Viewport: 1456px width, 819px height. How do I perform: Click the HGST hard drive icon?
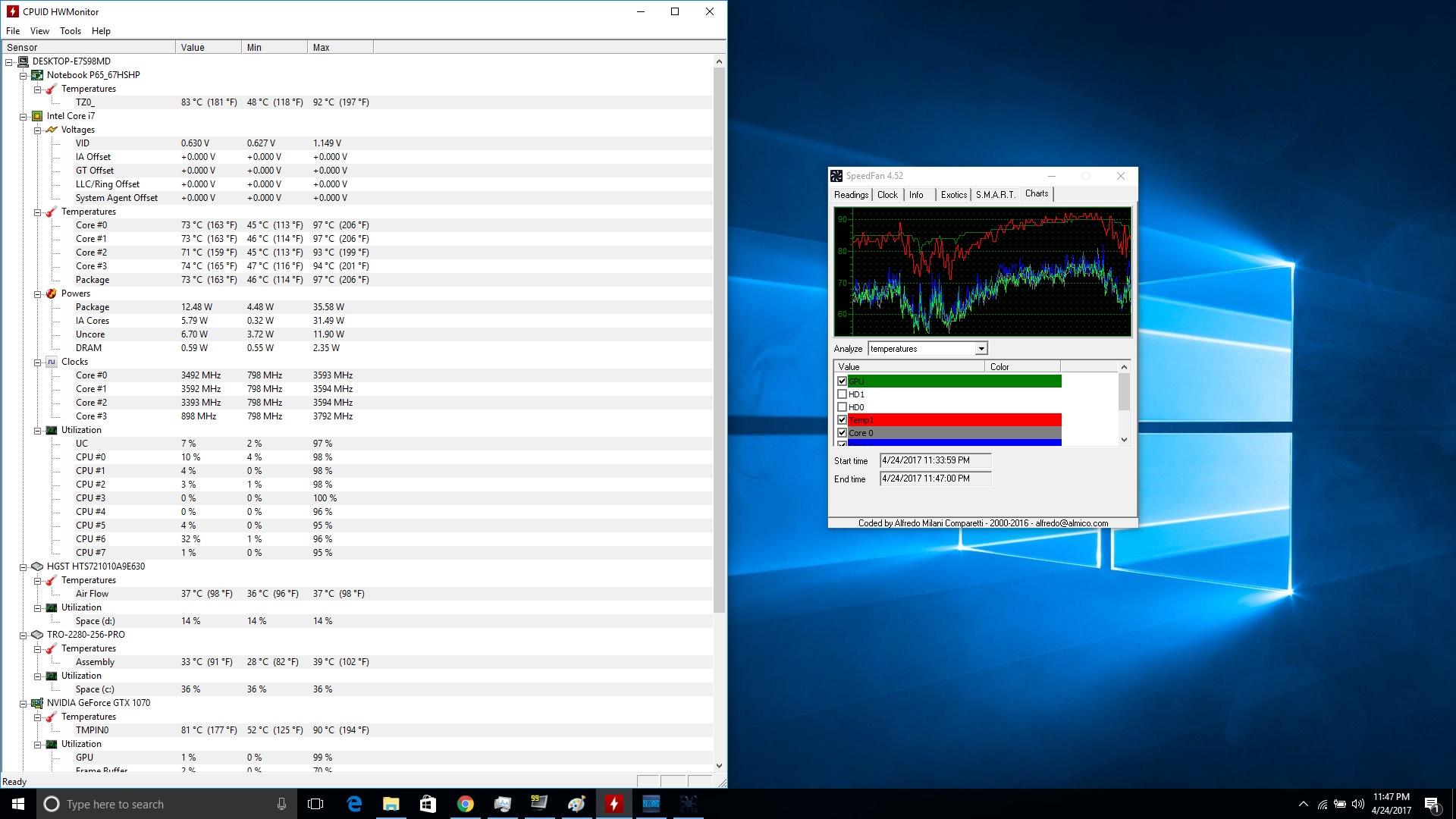[x=37, y=566]
